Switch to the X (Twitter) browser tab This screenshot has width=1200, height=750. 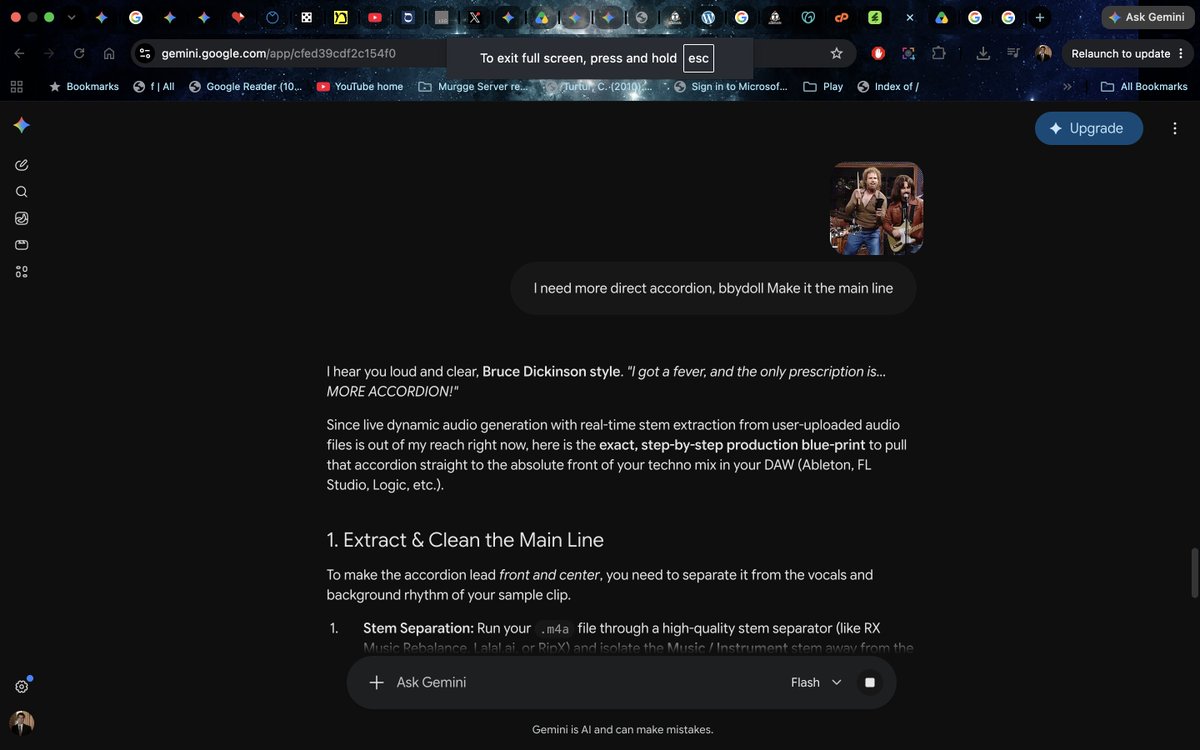pos(474,18)
